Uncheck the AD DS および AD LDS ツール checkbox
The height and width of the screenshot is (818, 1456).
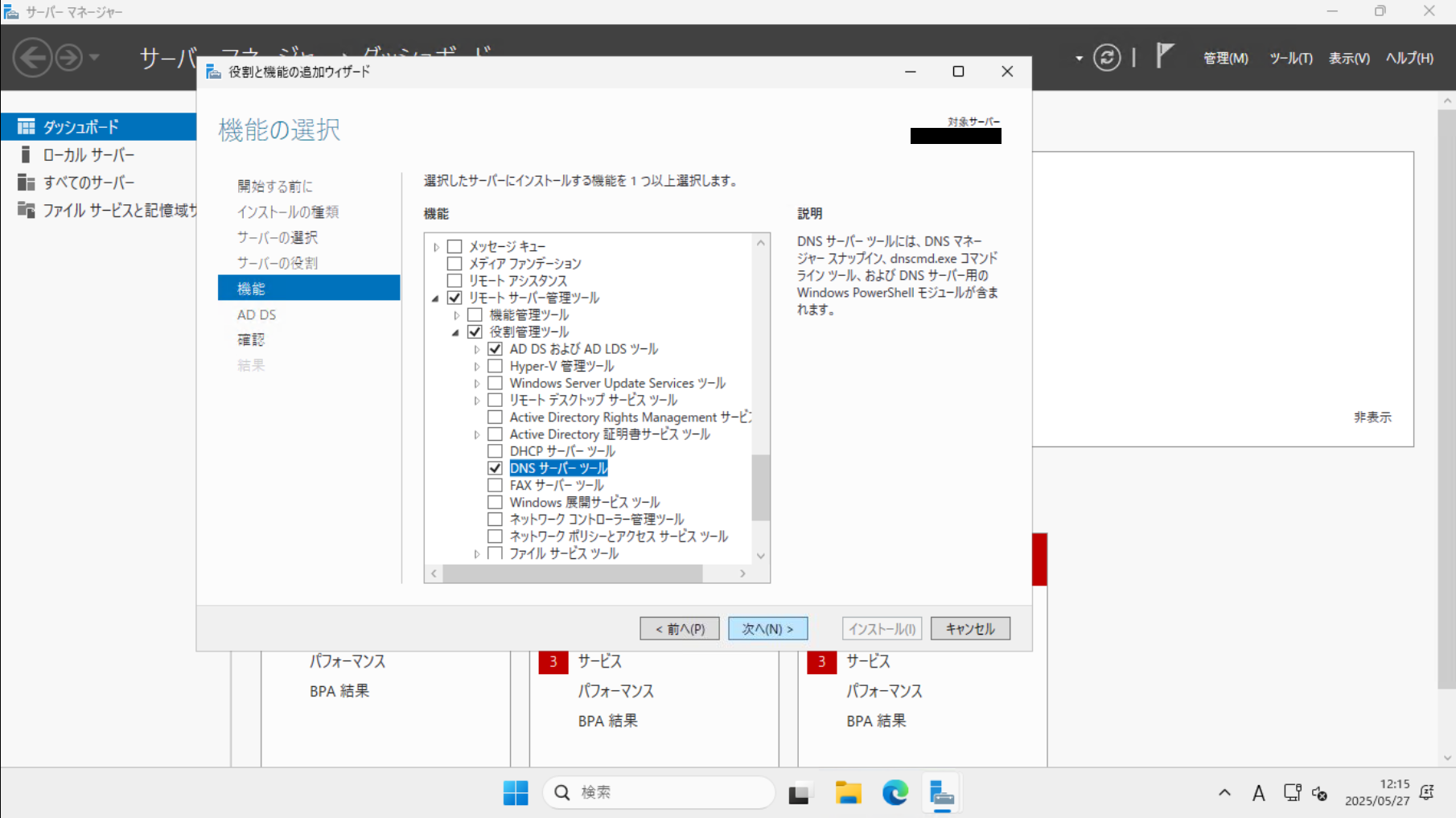(x=495, y=348)
